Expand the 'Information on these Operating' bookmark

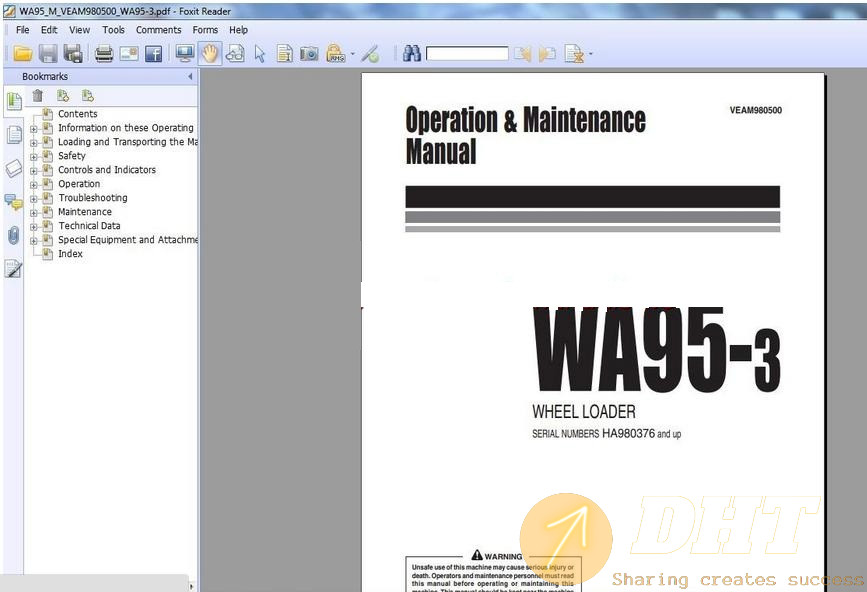(34, 129)
